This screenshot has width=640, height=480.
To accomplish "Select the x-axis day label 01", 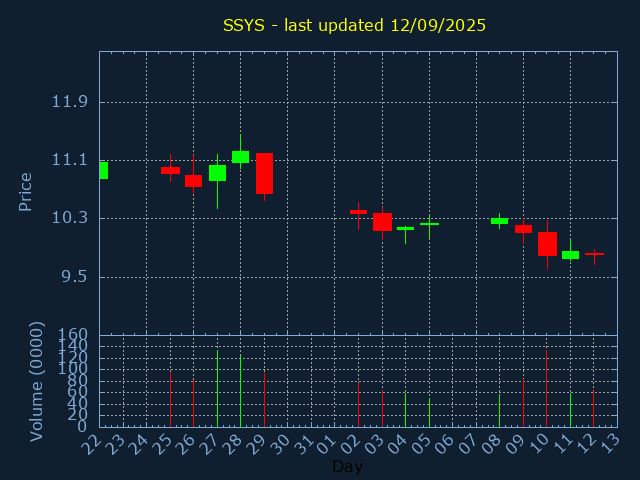I will tap(327, 445).
